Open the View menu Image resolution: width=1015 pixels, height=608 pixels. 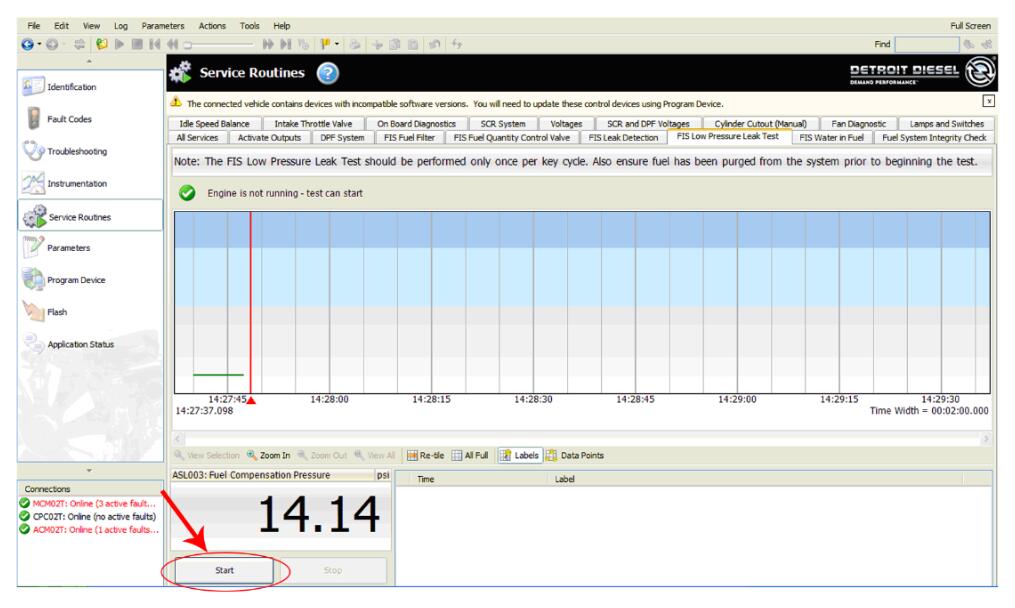91,26
